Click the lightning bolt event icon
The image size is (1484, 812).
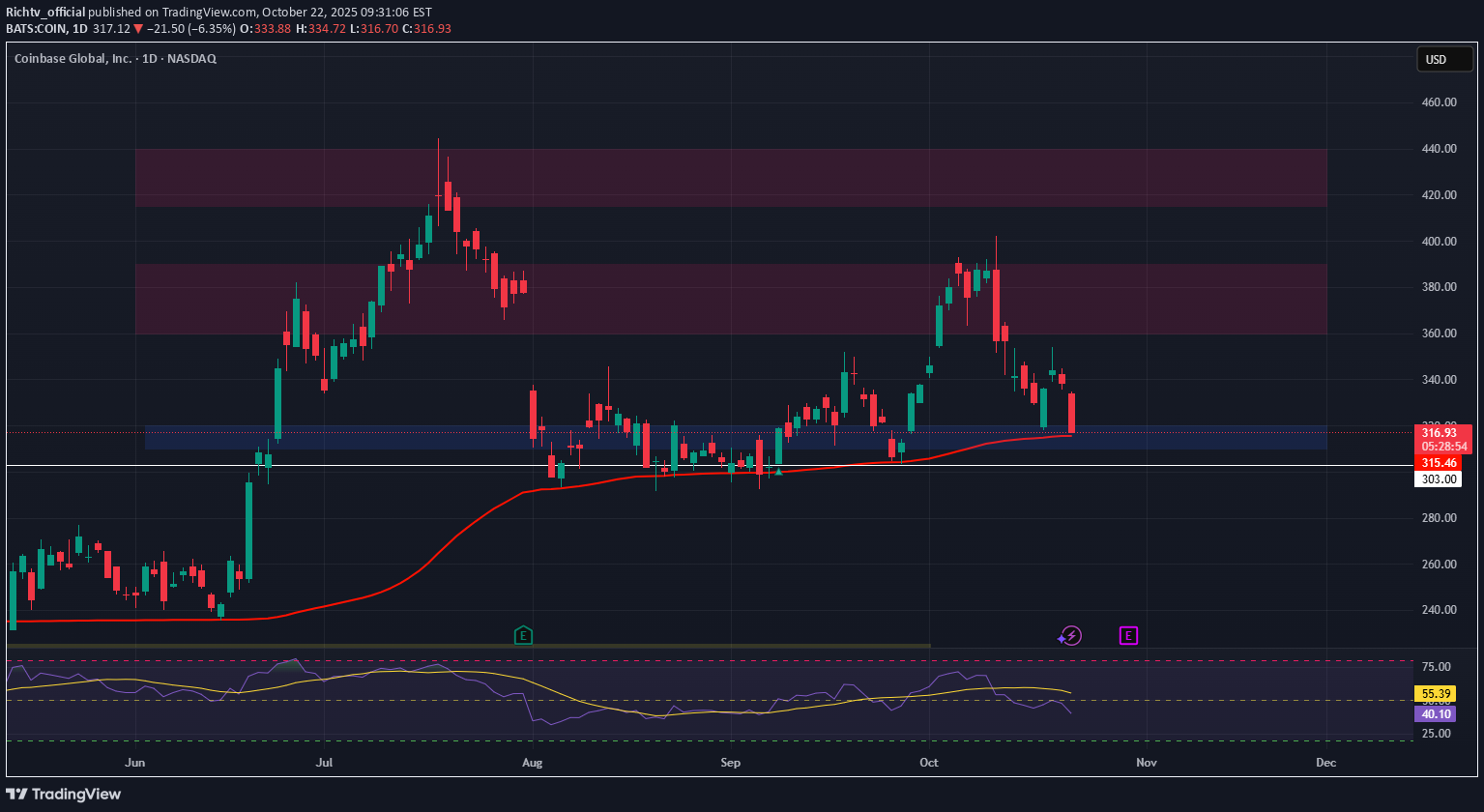[1069, 635]
